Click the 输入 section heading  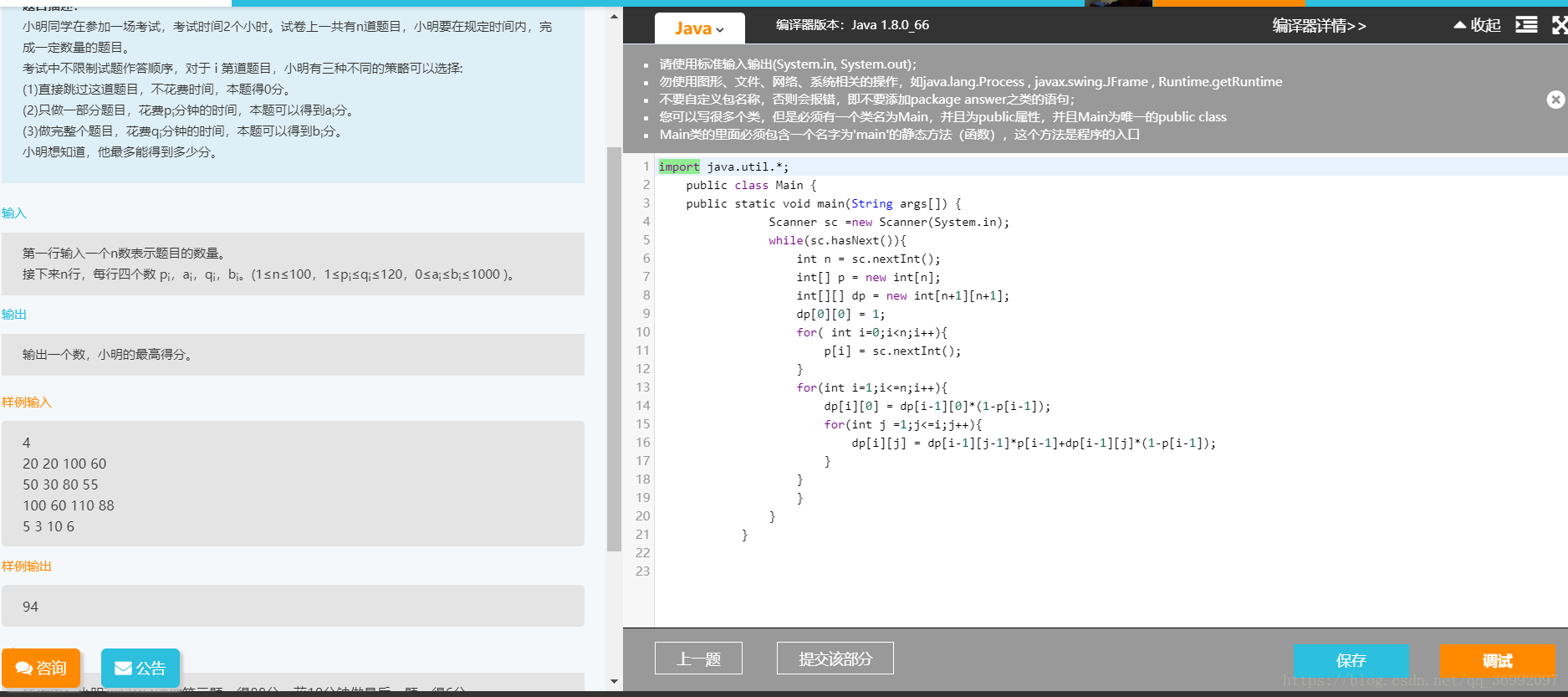[14, 213]
